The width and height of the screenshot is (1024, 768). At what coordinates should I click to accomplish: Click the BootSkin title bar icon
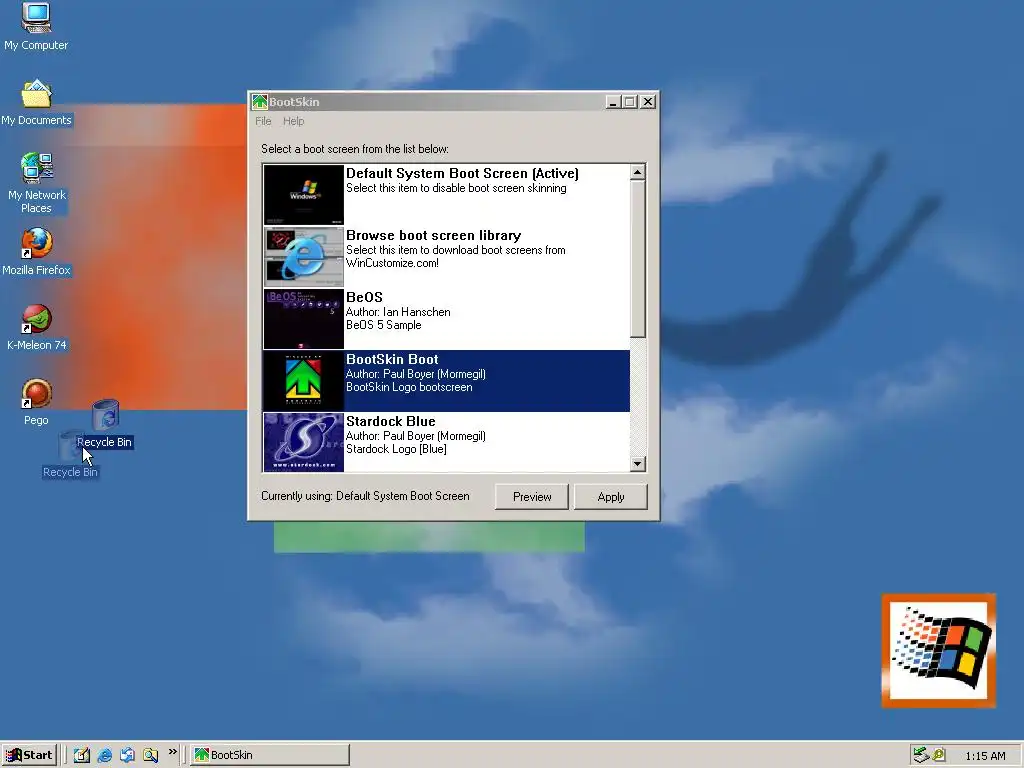[x=260, y=102]
